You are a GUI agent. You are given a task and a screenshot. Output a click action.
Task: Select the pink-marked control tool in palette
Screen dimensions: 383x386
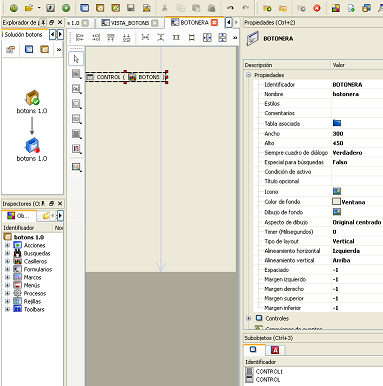[76, 149]
